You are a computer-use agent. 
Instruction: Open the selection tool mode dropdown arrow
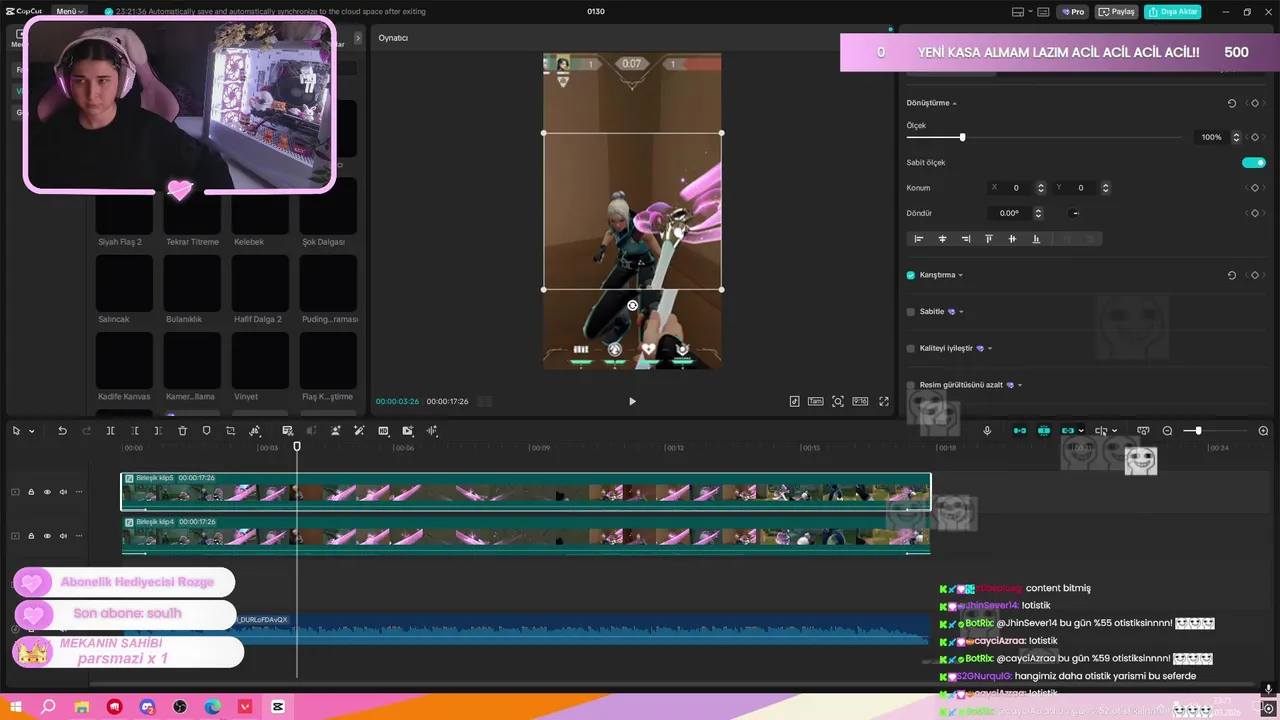pyautogui.click(x=32, y=431)
